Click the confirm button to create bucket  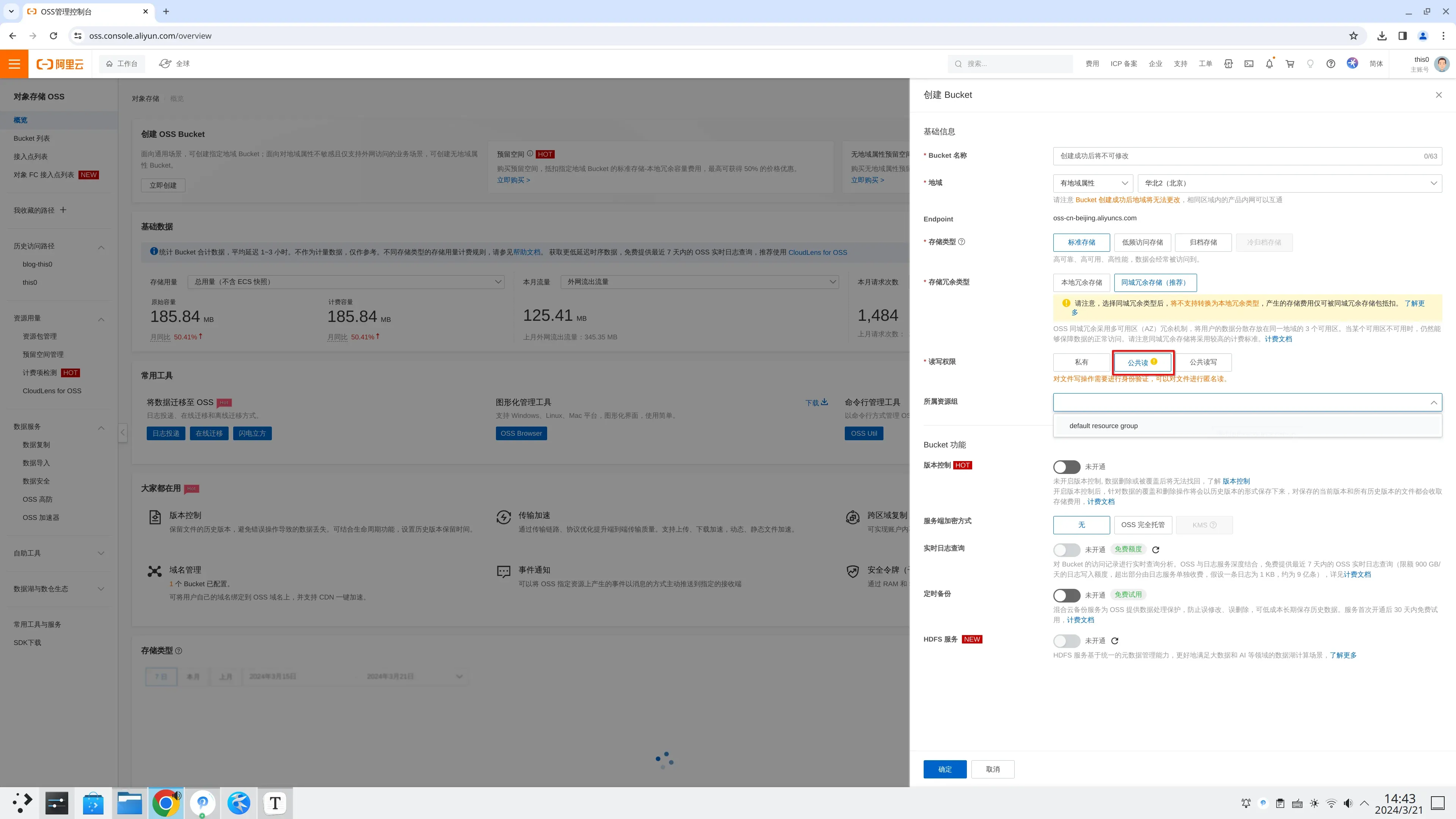click(x=945, y=769)
